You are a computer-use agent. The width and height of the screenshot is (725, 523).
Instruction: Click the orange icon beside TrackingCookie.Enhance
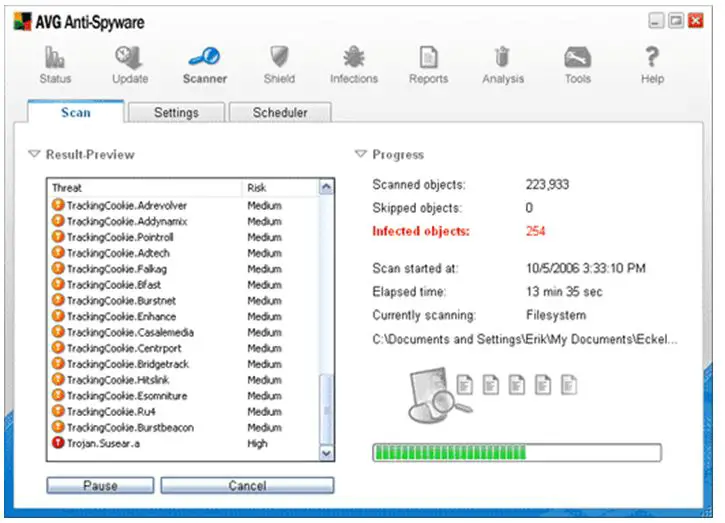(58, 316)
